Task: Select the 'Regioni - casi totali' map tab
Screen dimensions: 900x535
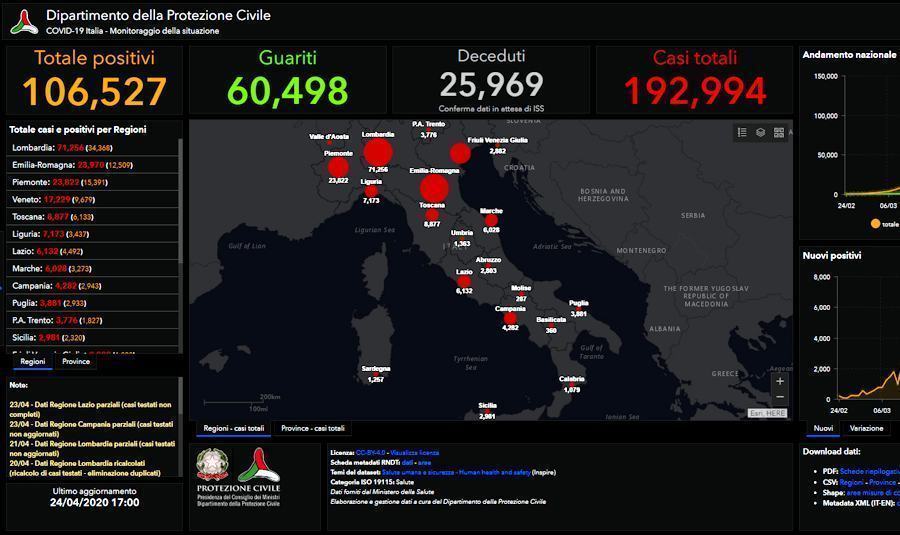Action: 234,428
